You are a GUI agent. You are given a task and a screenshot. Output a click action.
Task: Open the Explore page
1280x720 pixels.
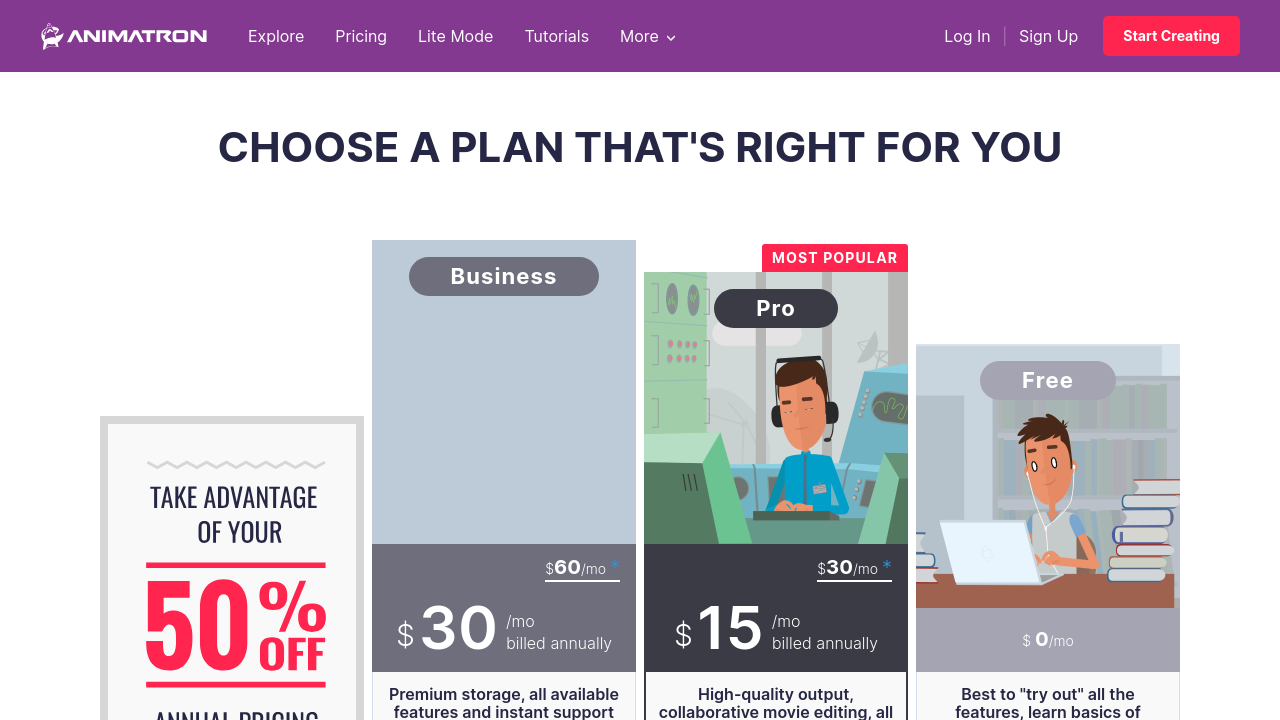click(x=276, y=36)
